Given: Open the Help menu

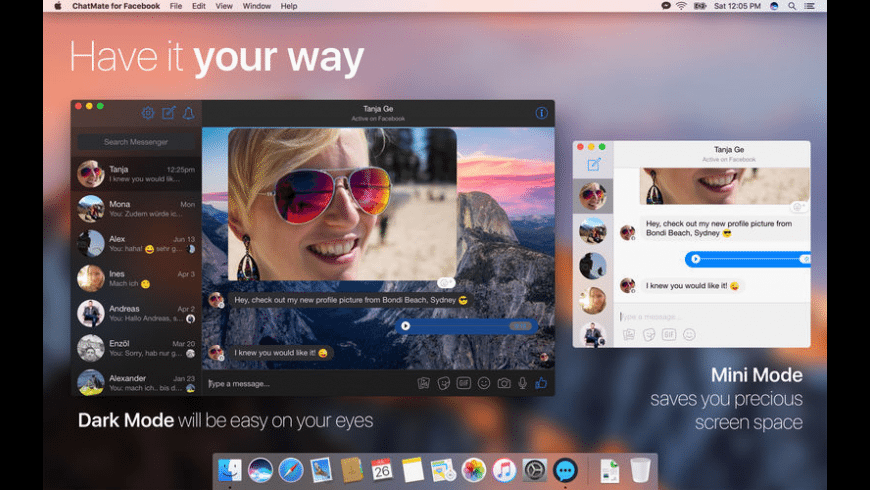Looking at the screenshot, I should click(289, 6).
